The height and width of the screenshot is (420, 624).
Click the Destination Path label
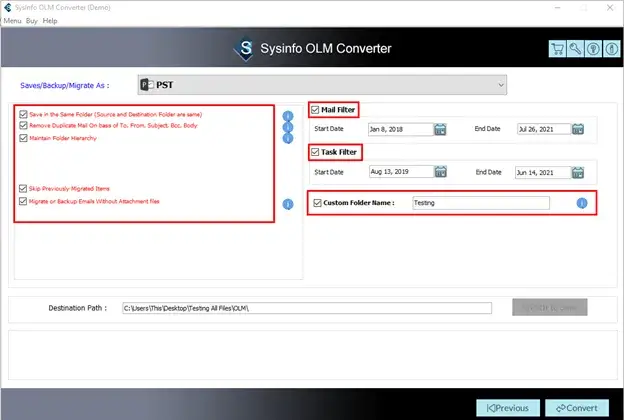(x=78, y=308)
